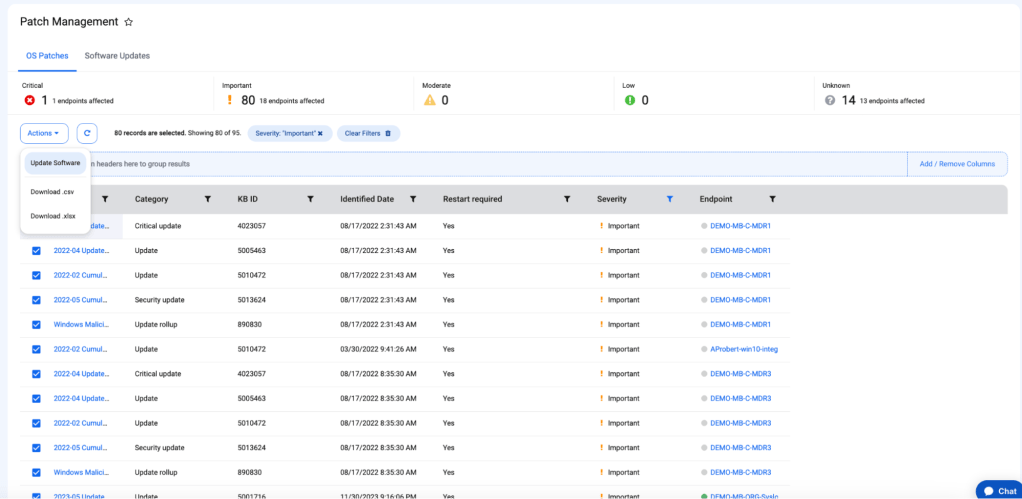Viewport: 1022px width, 499px height.
Task: Uncheck the row with KB 5005463 on DEMO-MB-C-MDR1
Action: coord(36,251)
